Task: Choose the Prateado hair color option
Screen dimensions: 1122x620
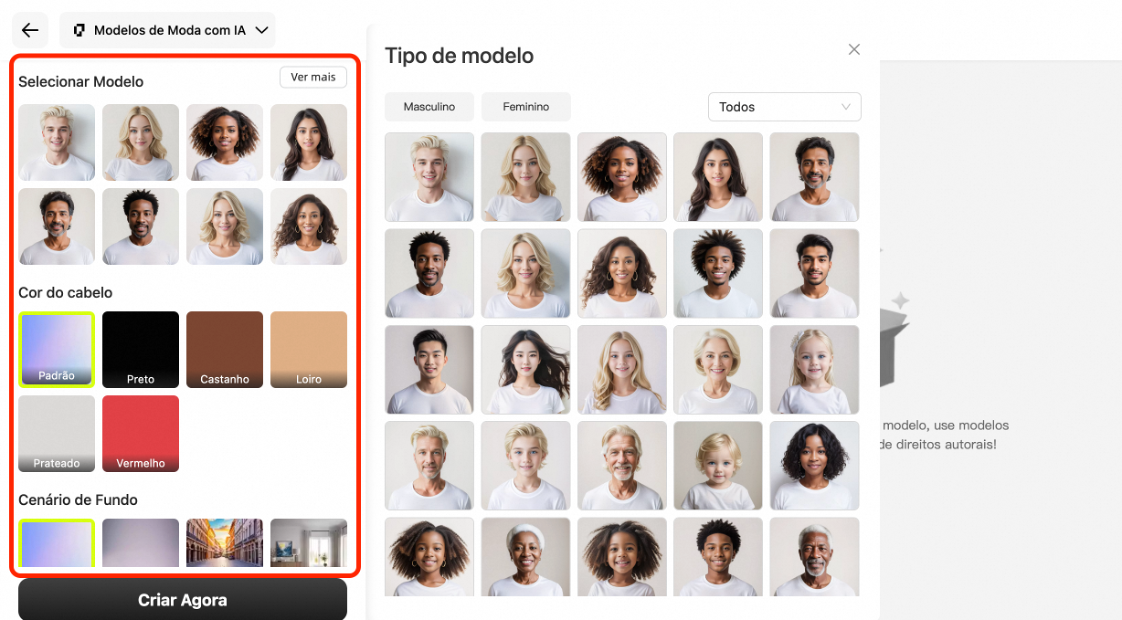Action: click(x=57, y=433)
